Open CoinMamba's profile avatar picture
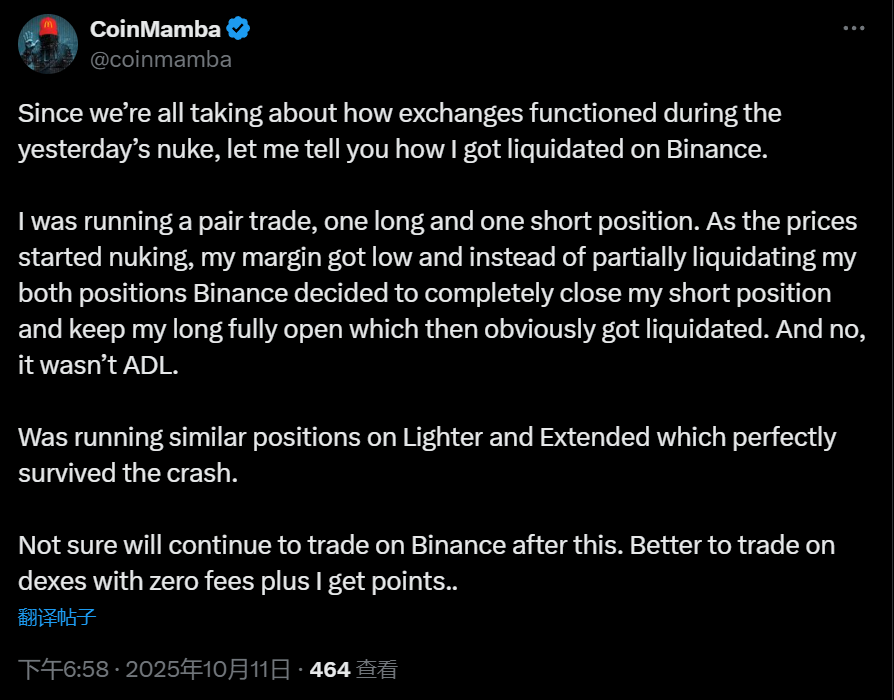Screen dimensions: 894x700 click(47, 44)
